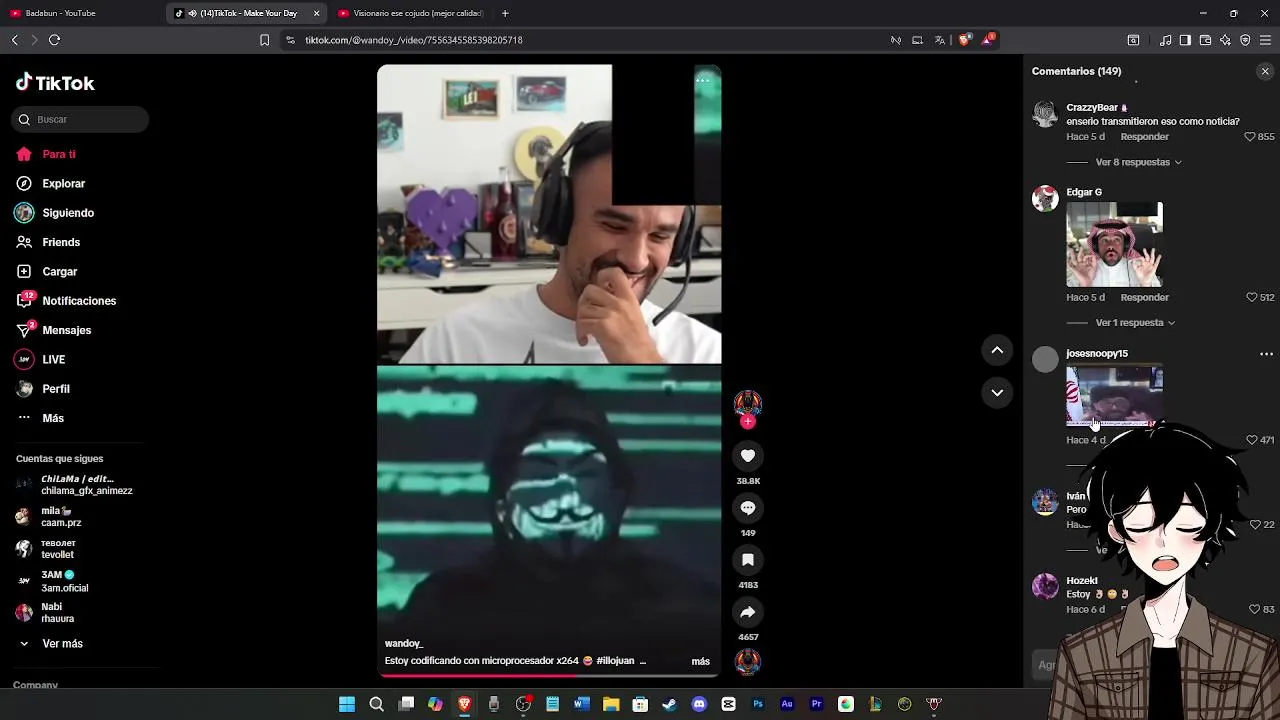Open josesnoopy15's image comment thumbnail
Screen dimensions: 1280x720
[x=1114, y=396]
